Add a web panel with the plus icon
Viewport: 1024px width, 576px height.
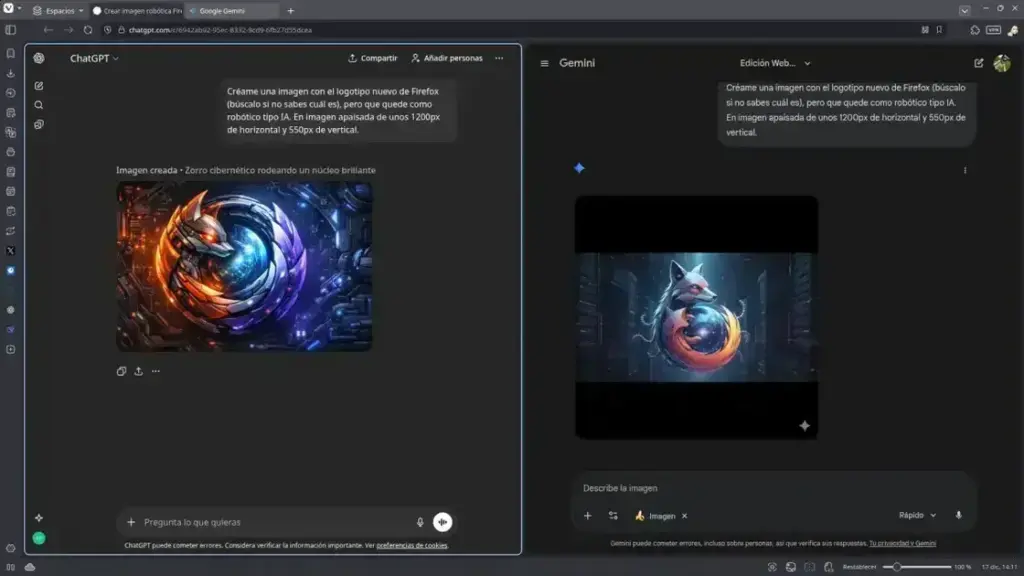10,349
